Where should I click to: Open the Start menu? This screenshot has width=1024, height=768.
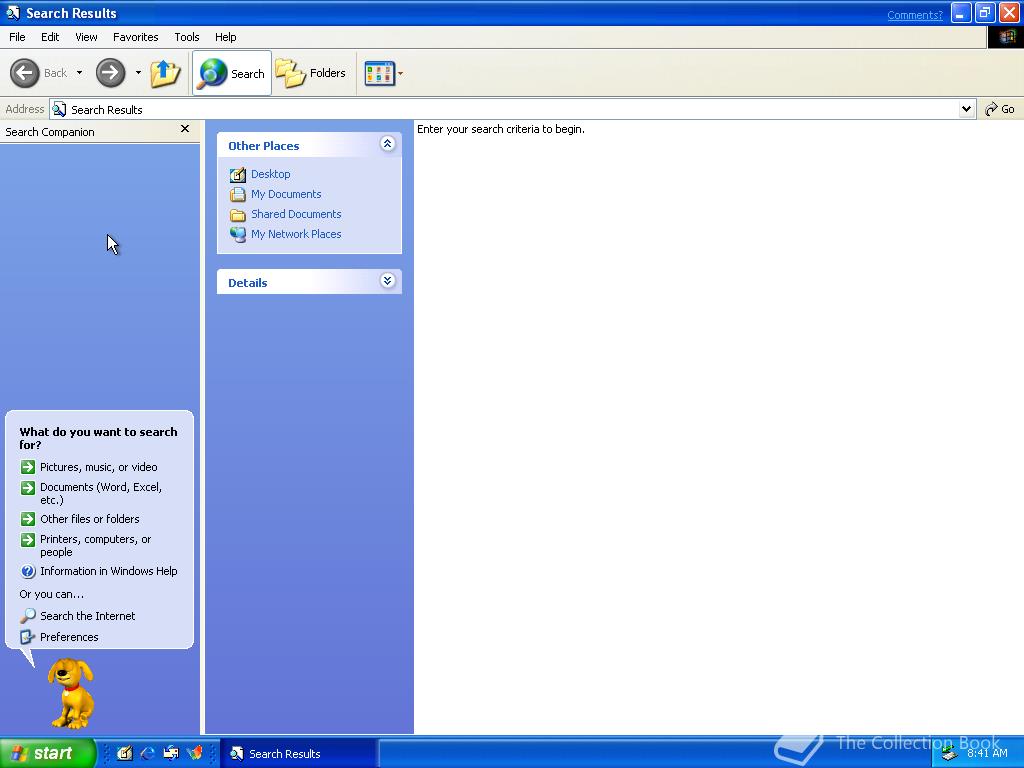tap(48, 753)
